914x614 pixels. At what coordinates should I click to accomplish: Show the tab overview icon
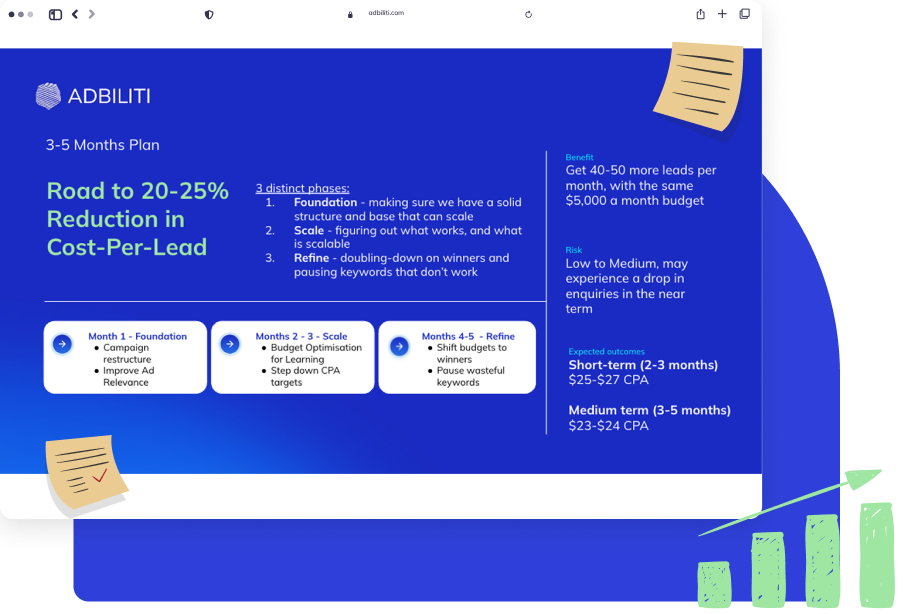pyautogui.click(x=744, y=14)
